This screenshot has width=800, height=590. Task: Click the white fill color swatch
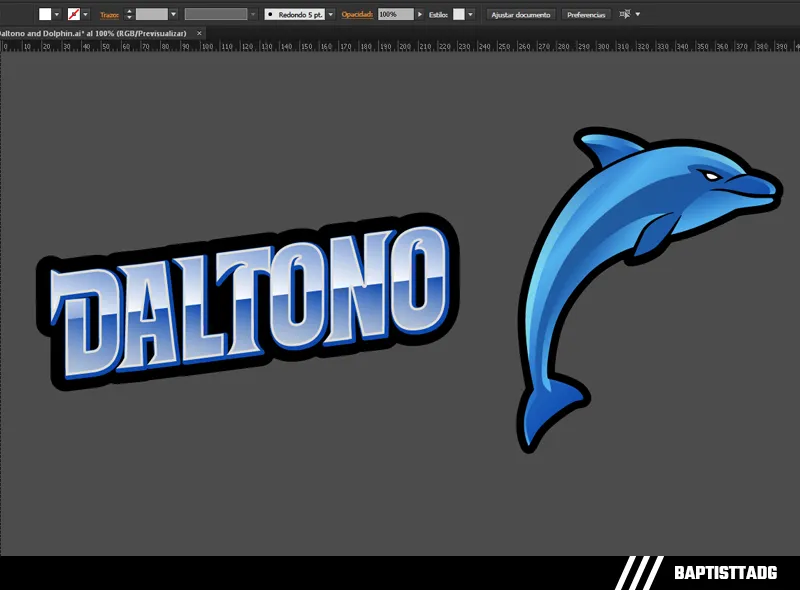(45, 14)
